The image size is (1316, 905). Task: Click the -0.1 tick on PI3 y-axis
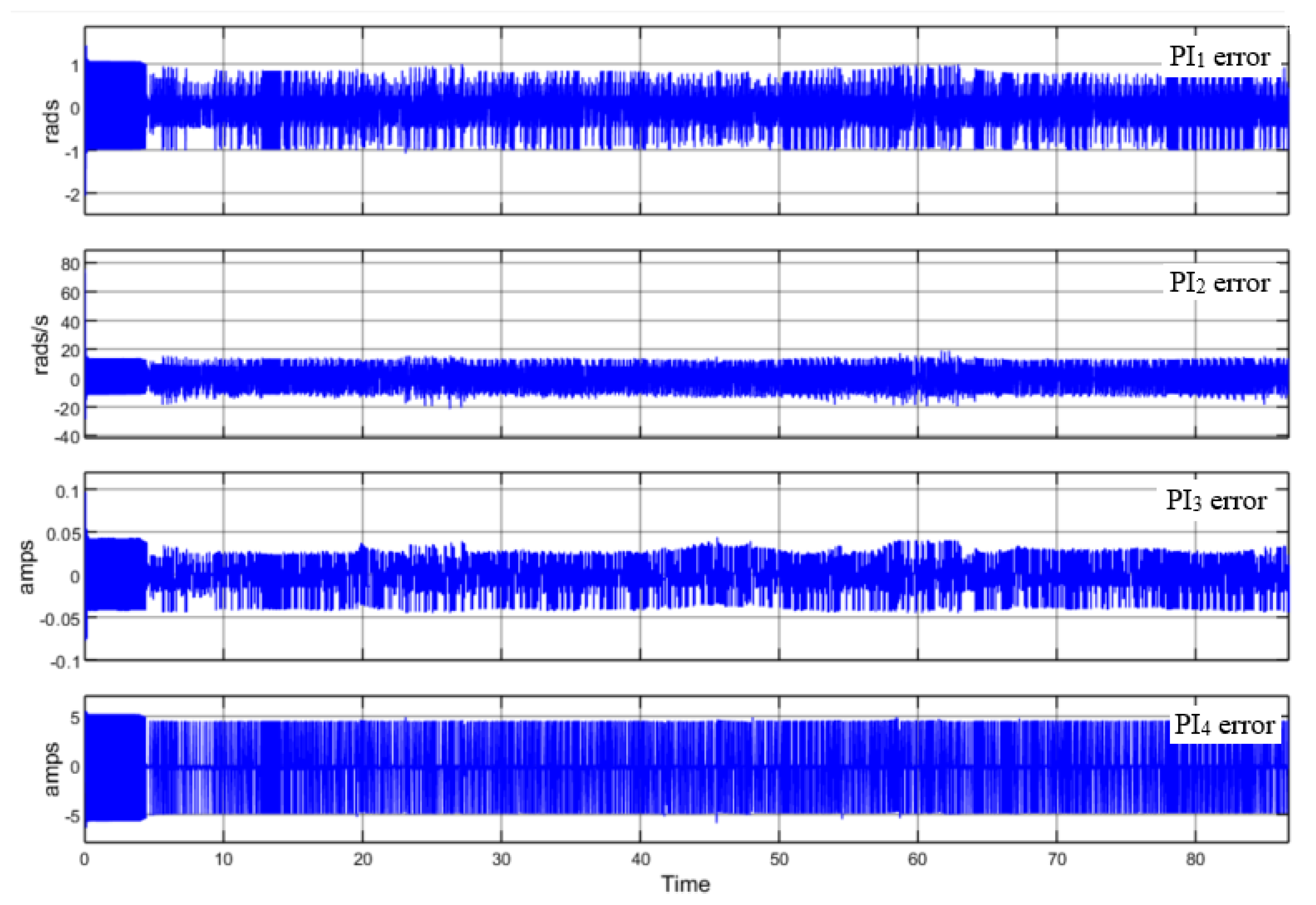point(65,662)
